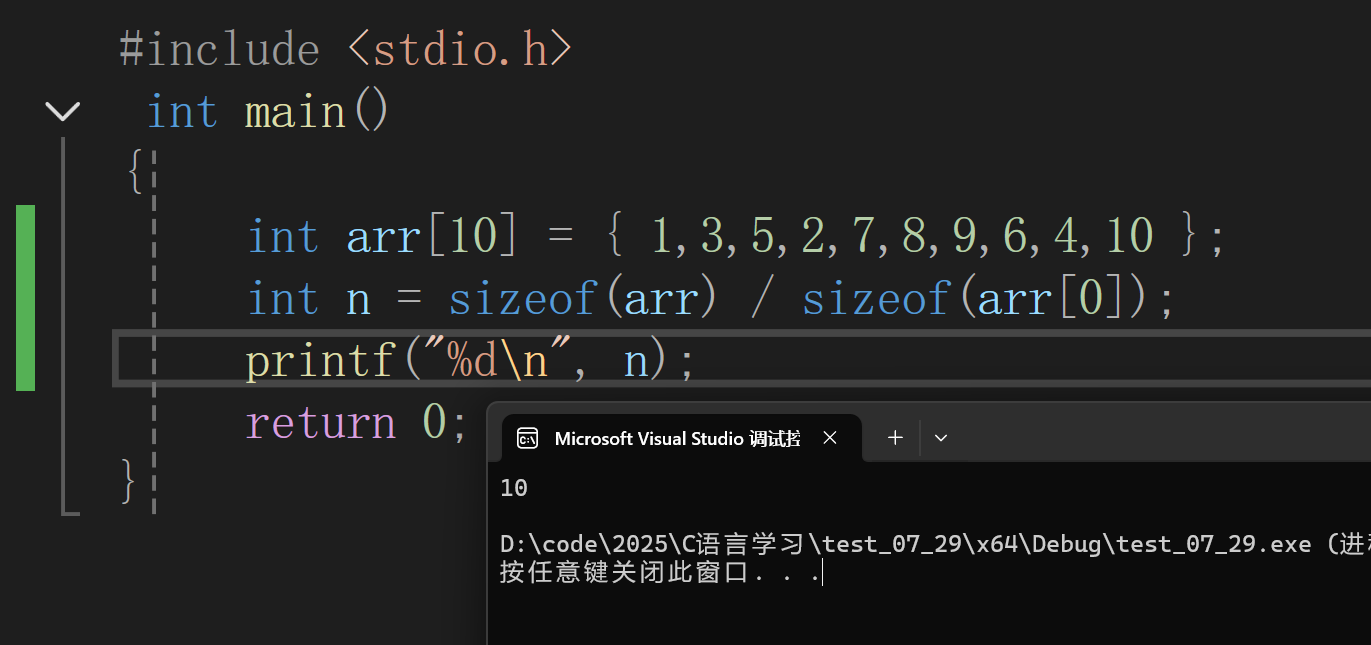Screen dimensions: 1371x645
Task: Click the "%d\n" format string
Action: pyautogui.click(x=489, y=360)
